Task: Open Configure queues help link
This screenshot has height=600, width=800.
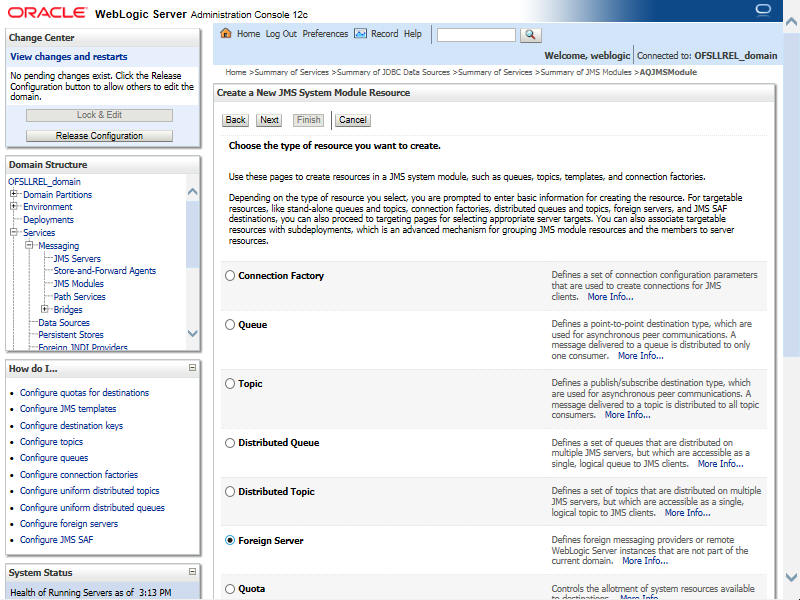Action: point(54,458)
